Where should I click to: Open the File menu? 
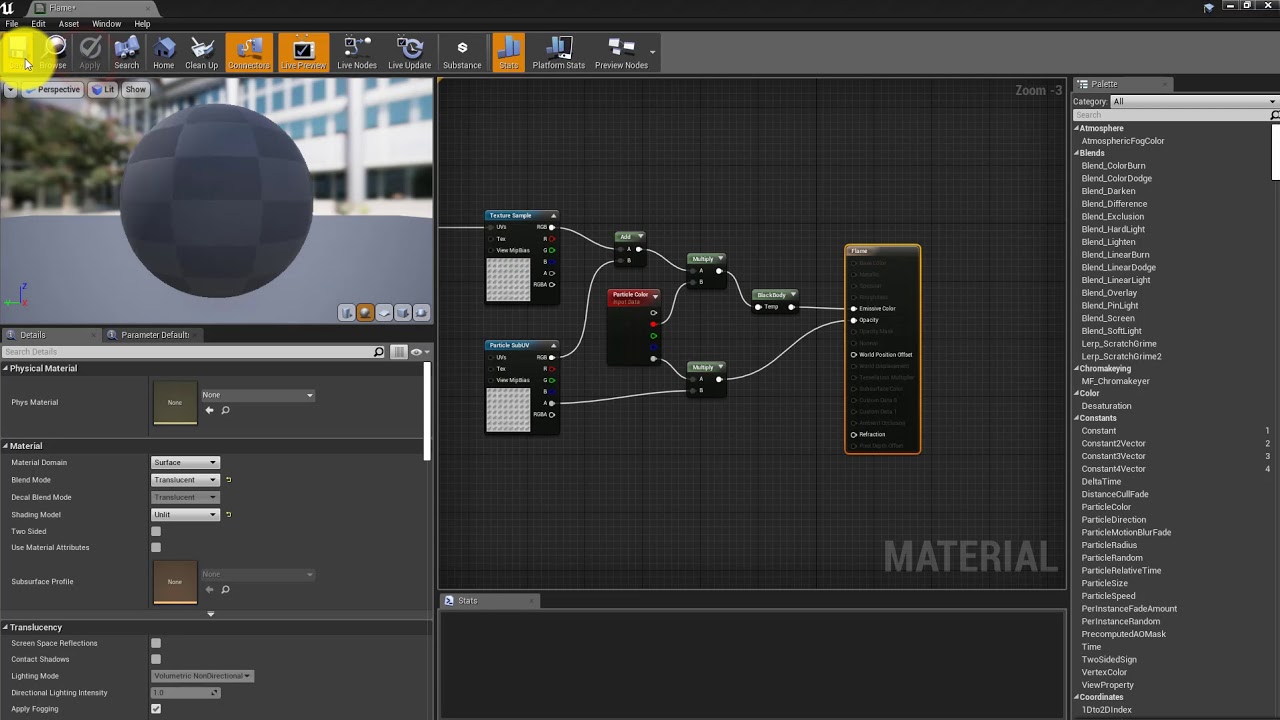click(x=12, y=24)
